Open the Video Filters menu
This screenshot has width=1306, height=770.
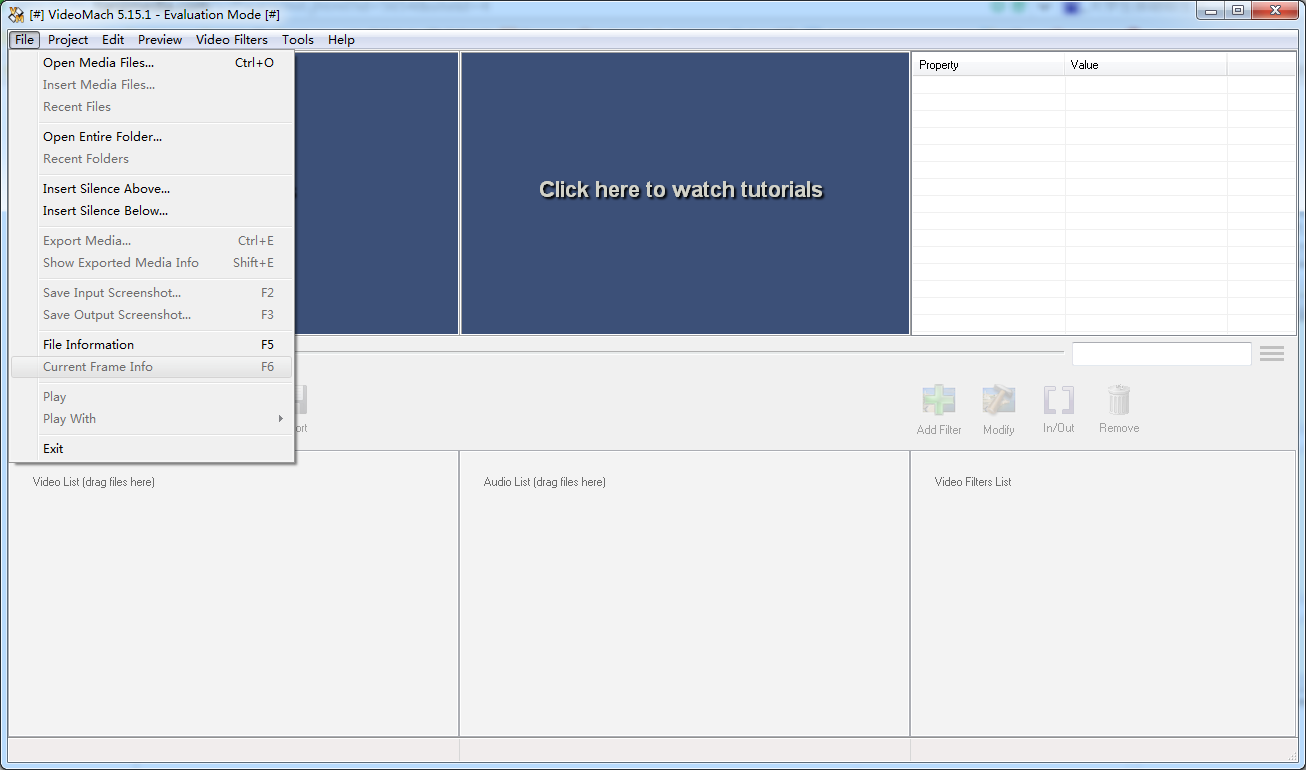(232, 40)
